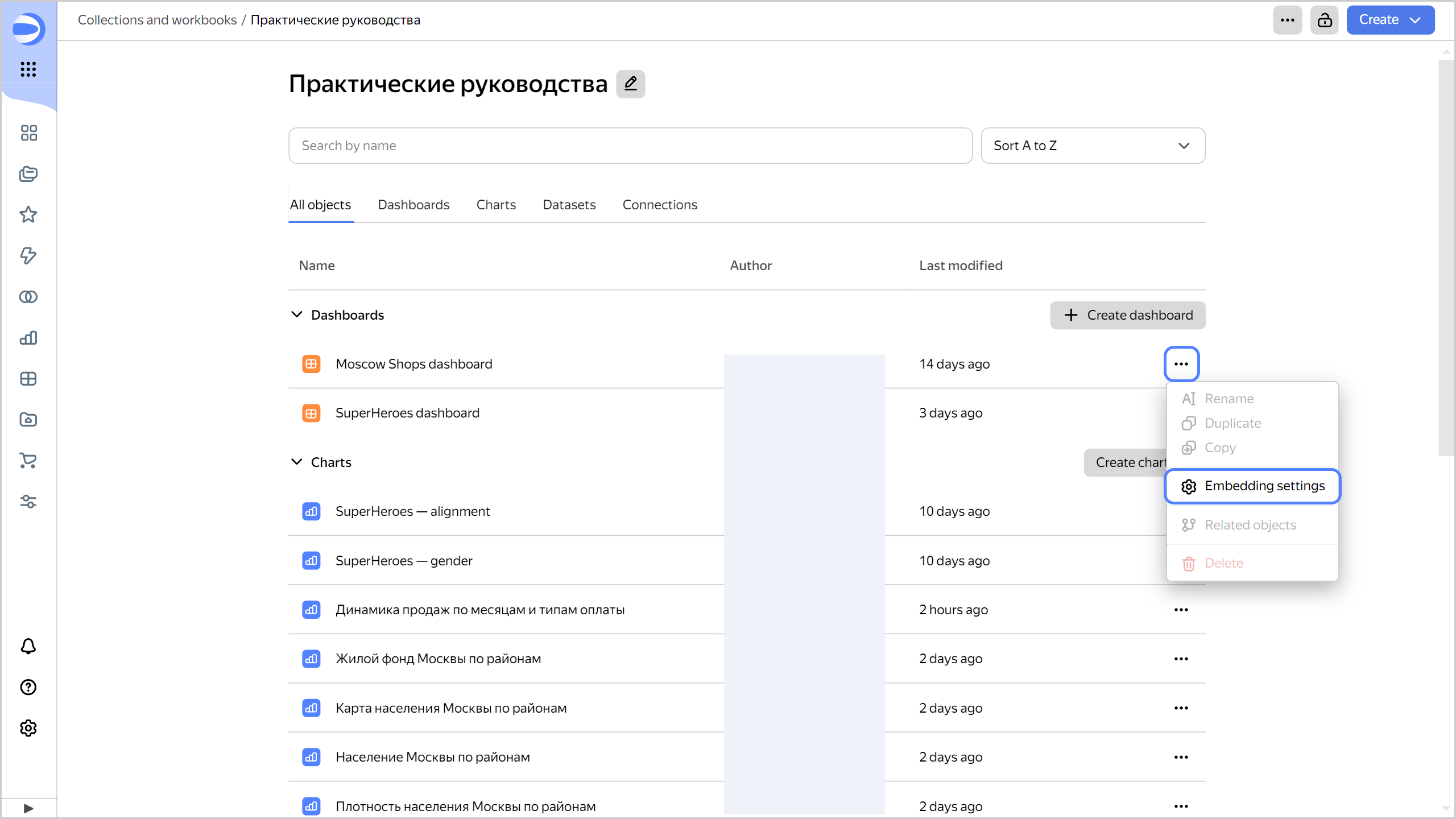Viewport: 1456px width, 819px height.
Task: Open the Create button dropdown
Action: click(x=1390, y=20)
